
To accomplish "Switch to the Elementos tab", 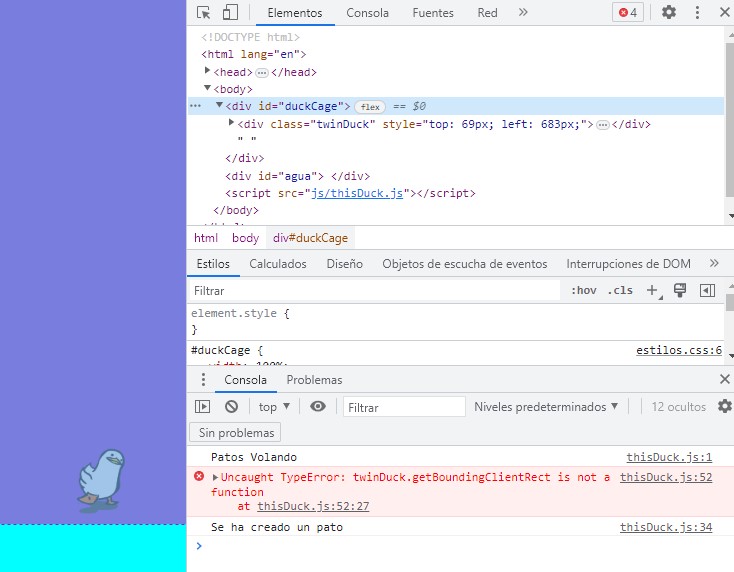I will tap(295, 13).
